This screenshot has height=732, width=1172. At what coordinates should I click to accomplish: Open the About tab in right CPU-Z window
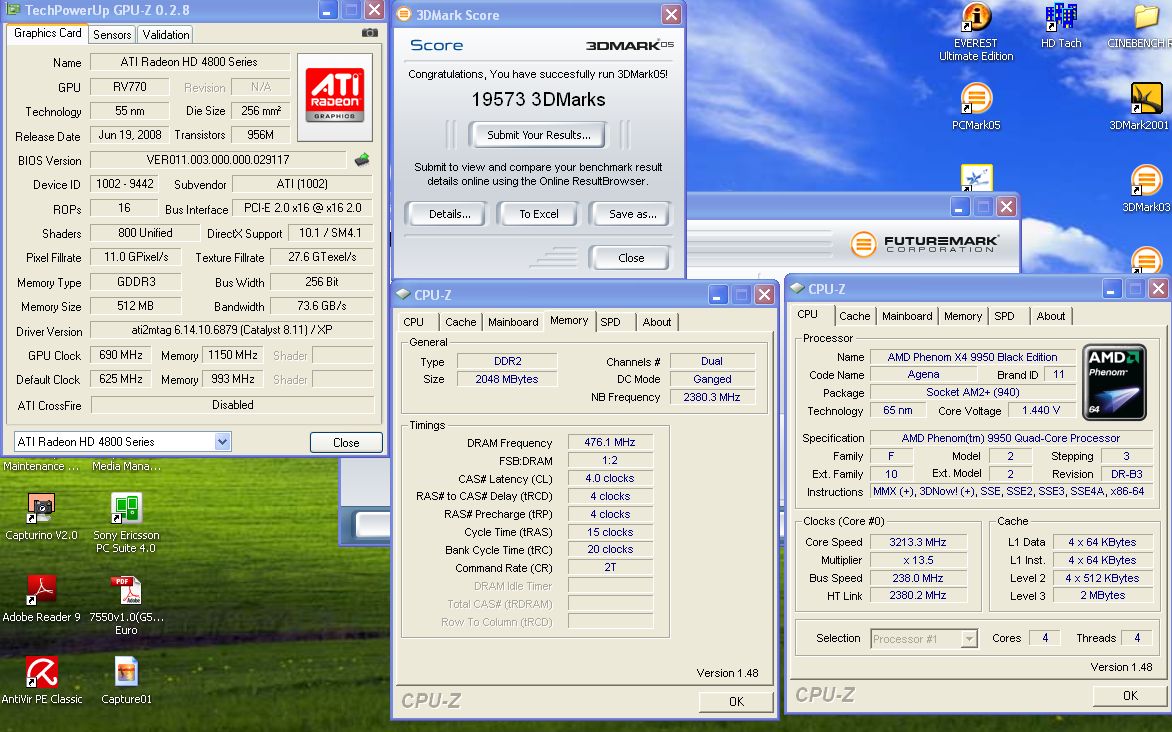(1050, 316)
